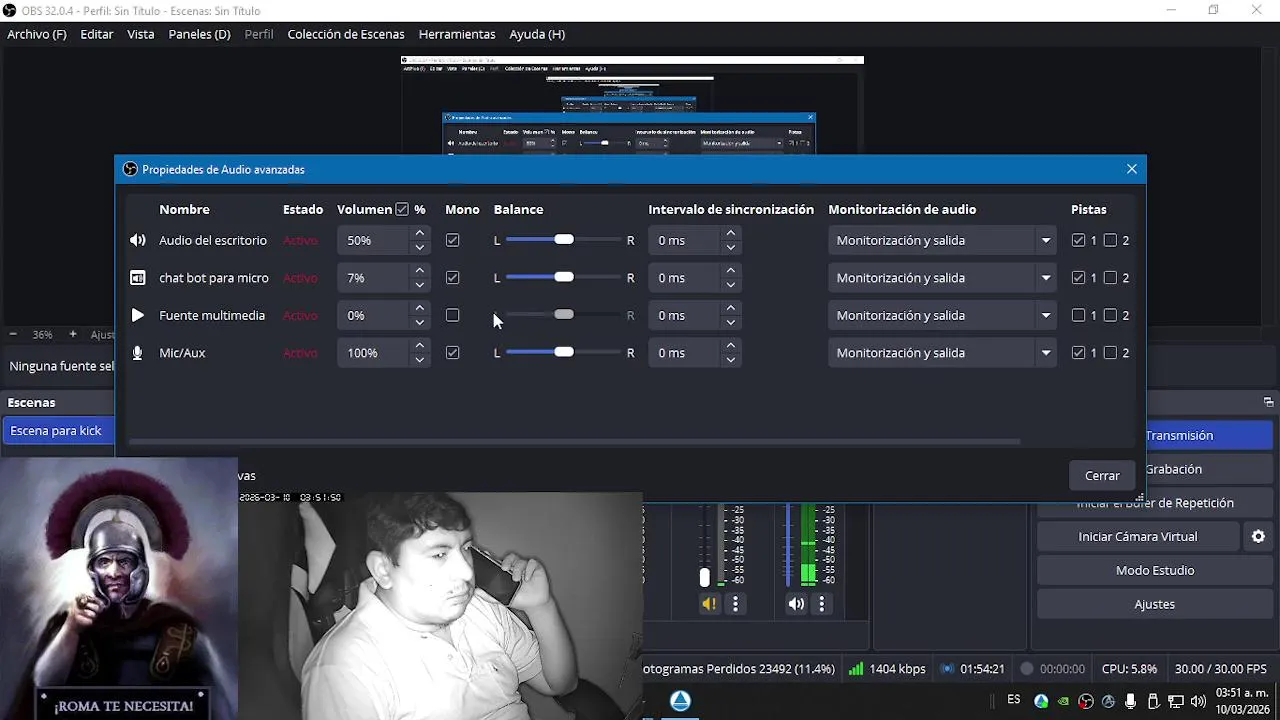Open the Vista menu
Image resolution: width=1280 pixels, height=720 pixels.
point(141,34)
